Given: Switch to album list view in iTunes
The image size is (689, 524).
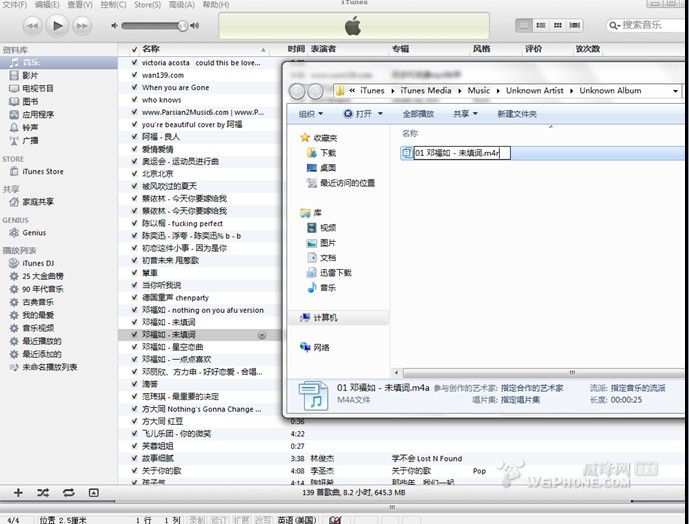Looking at the screenshot, I should point(541,25).
